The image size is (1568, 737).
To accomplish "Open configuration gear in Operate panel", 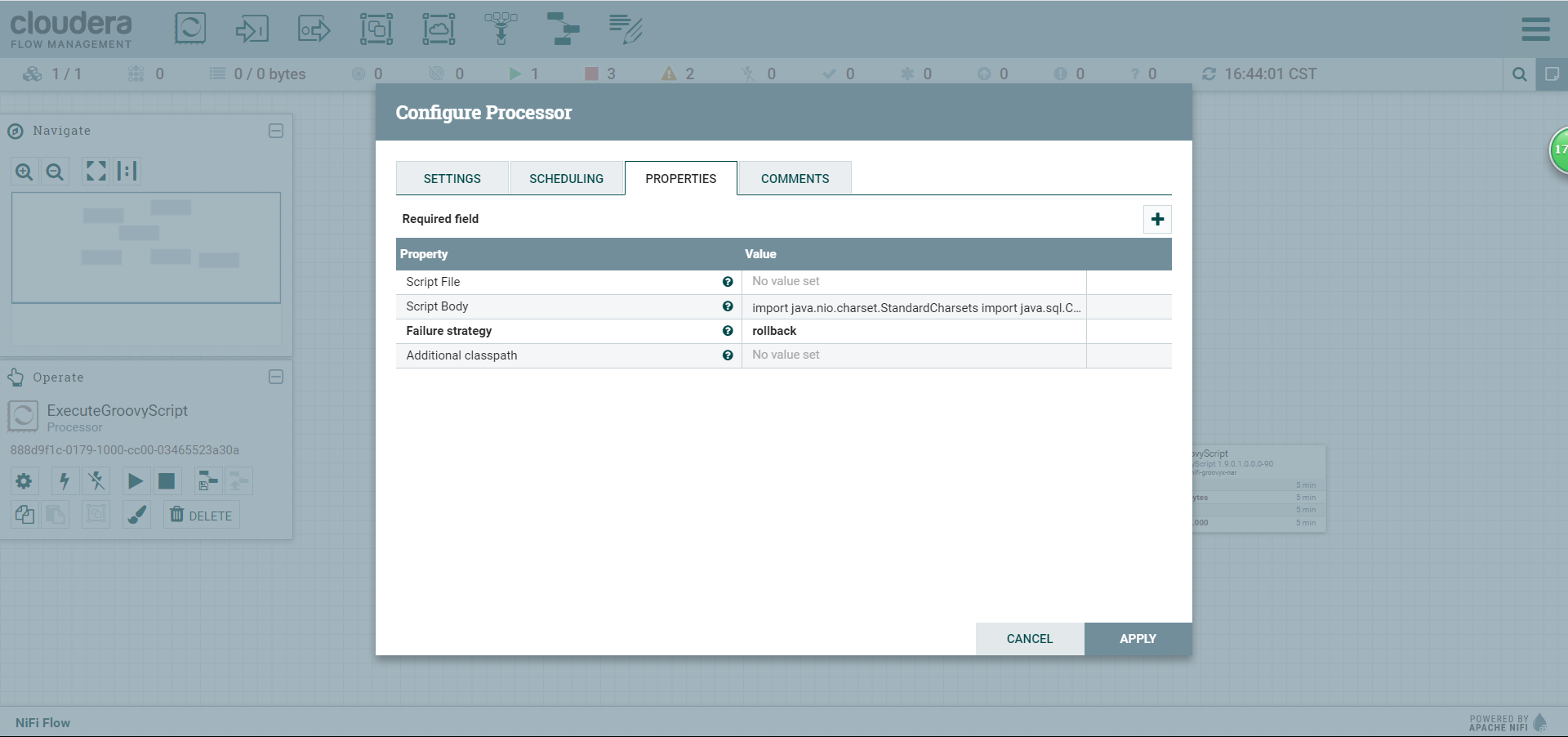I will click(x=24, y=480).
